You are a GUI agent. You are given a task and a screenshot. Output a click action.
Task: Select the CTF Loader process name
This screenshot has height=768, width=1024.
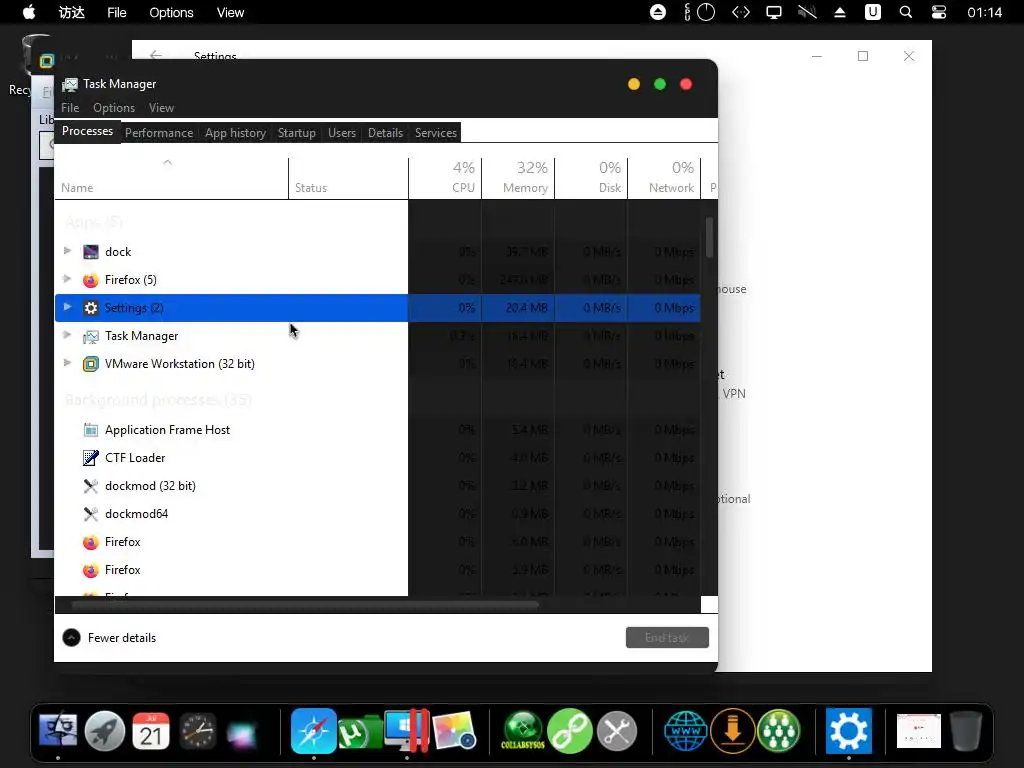tap(135, 458)
